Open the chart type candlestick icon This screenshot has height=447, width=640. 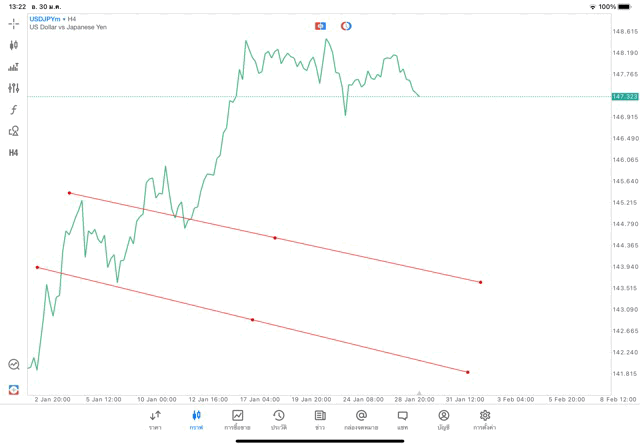(14, 44)
